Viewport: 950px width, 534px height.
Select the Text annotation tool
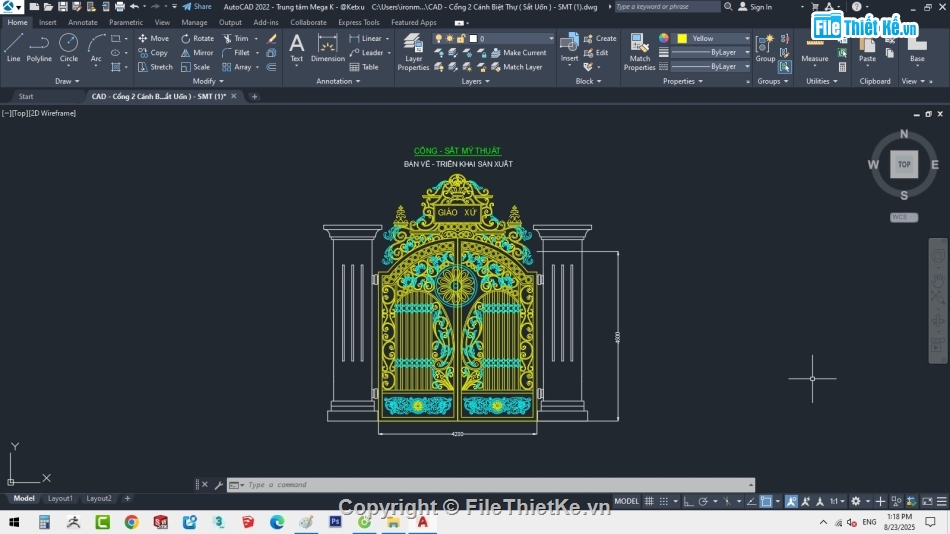(x=296, y=48)
